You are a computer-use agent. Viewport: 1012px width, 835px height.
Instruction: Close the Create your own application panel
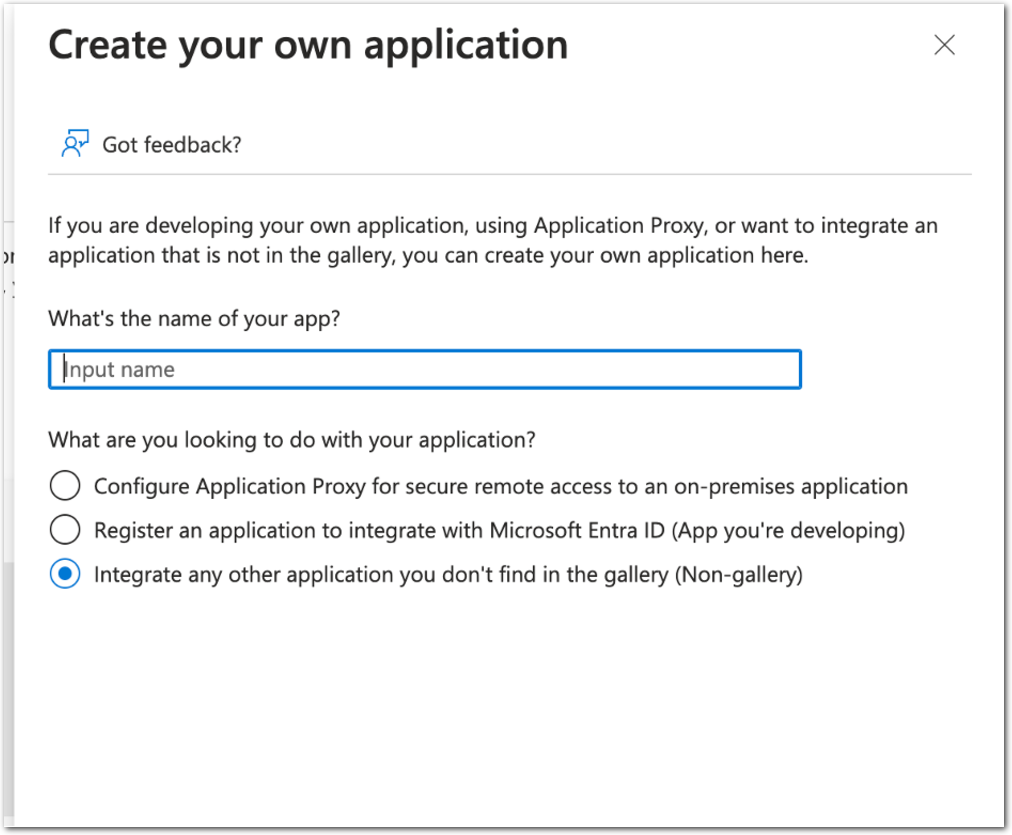(944, 45)
